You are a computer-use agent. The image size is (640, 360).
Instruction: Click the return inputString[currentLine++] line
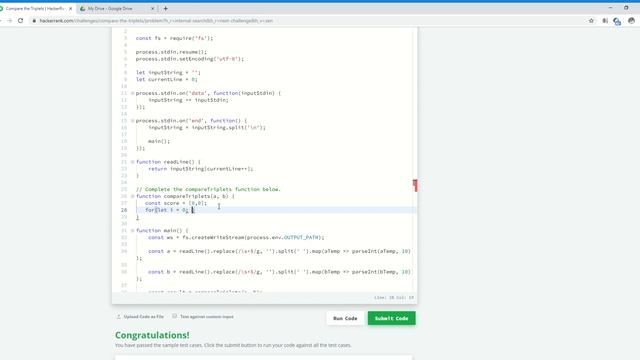coord(200,169)
